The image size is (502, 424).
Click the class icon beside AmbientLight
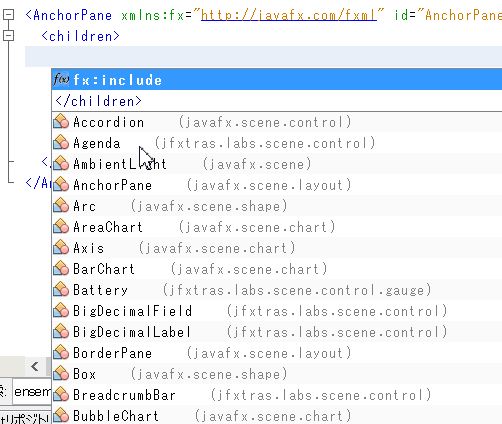coord(61,164)
